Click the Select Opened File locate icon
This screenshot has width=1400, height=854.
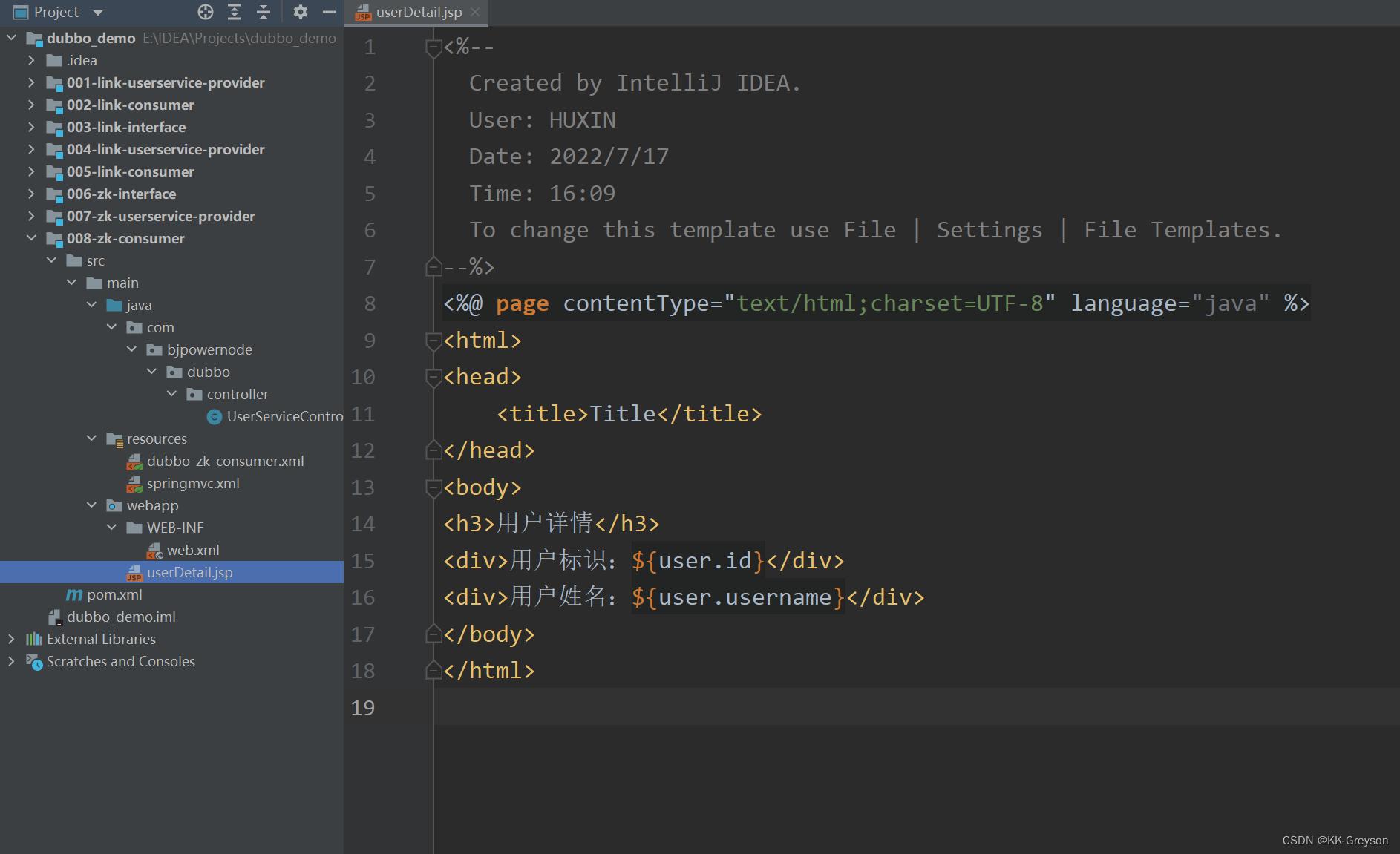(x=206, y=12)
